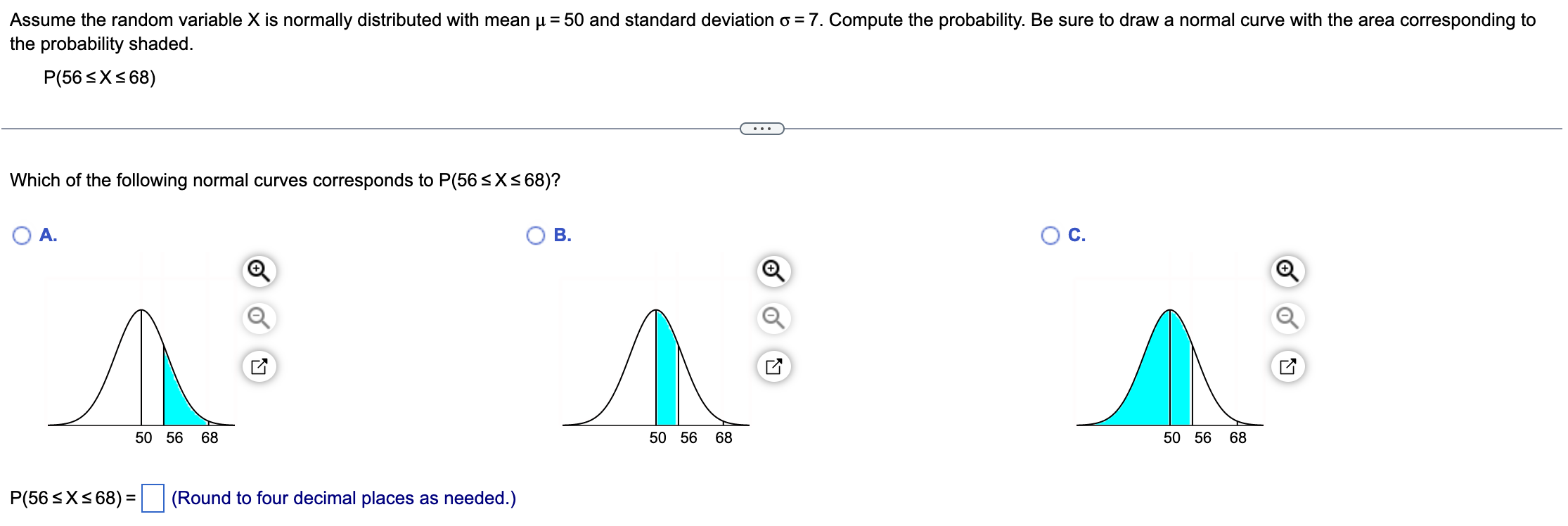Viewport: 1568px width, 526px height.
Task: Open graph C in a larger view via external-link icon
Action: pyautogui.click(x=1286, y=364)
